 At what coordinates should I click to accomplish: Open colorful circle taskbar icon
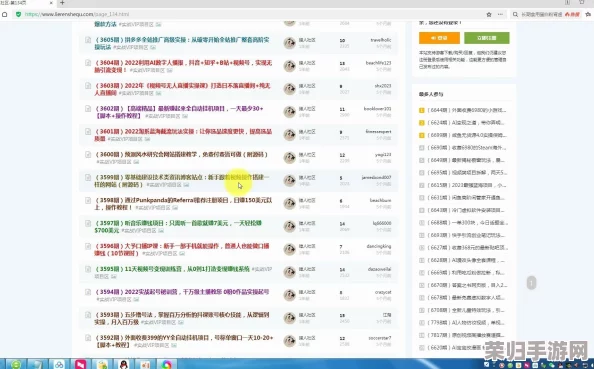(167, 364)
